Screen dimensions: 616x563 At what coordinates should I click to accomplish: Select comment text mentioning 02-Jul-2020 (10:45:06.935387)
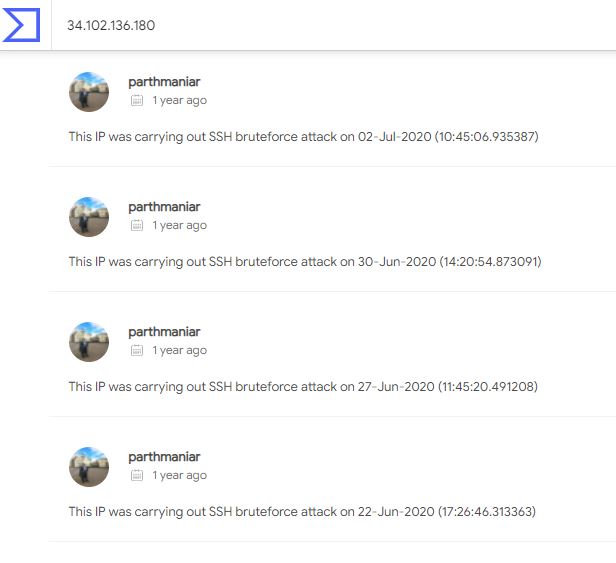303,137
